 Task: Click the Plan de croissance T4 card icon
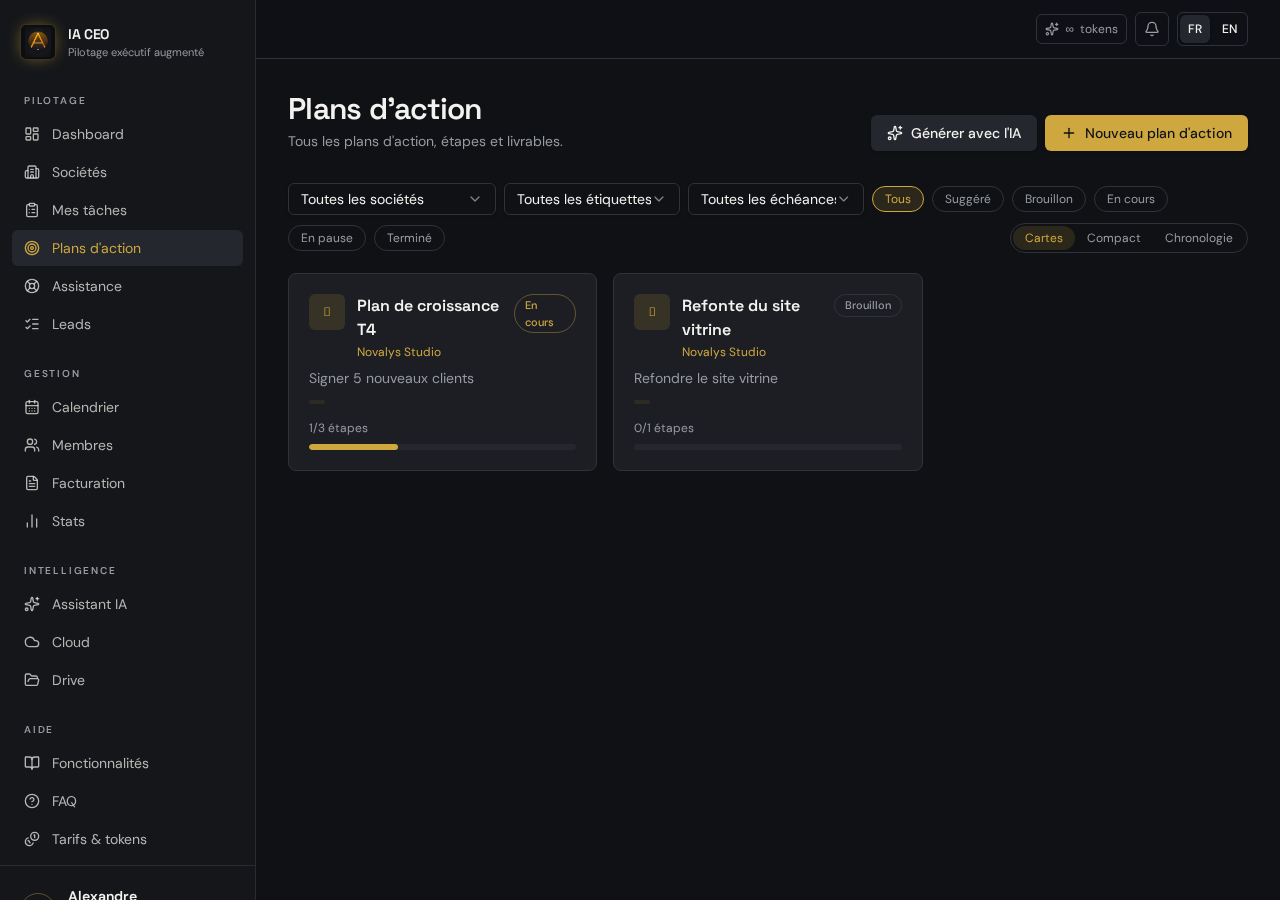pos(327,312)
